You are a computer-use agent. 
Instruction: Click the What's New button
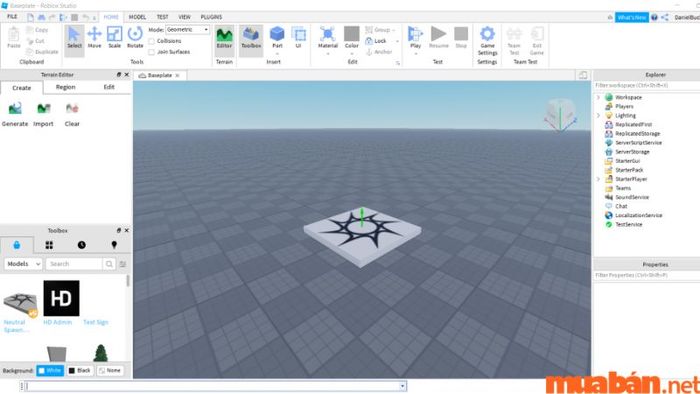(632, 17)
